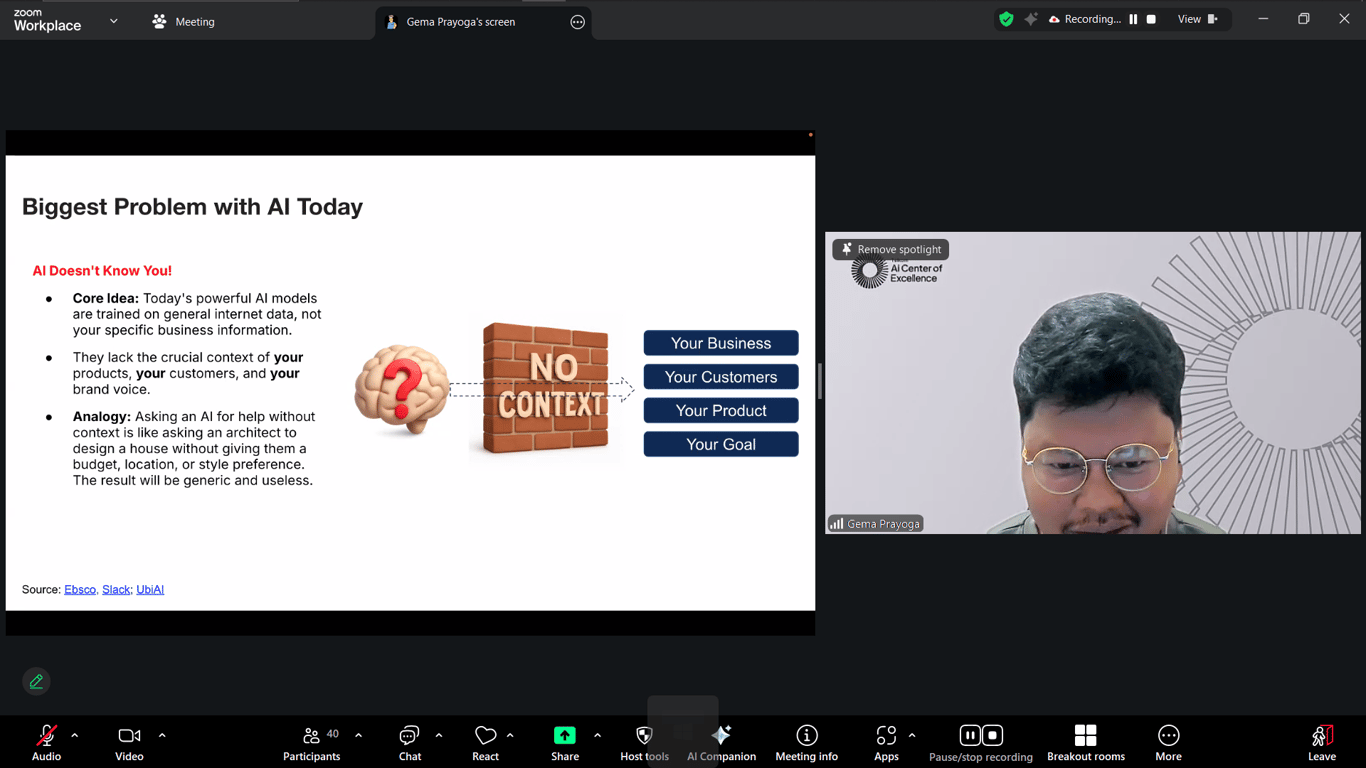Open the Zoom Workplace dropdown arrow
1366x768 pixels.
114,21
